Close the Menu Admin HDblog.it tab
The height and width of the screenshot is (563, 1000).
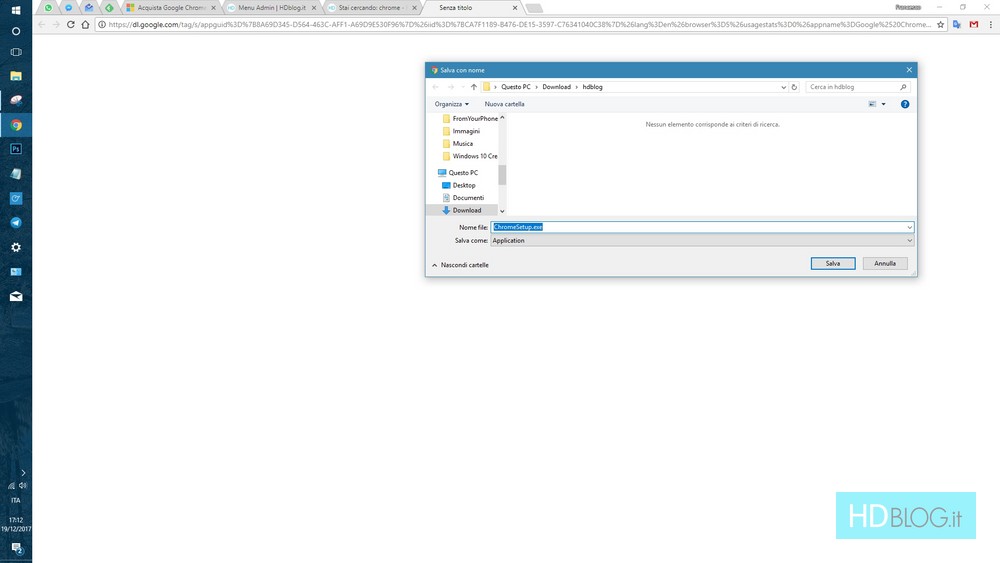point(314,8)
